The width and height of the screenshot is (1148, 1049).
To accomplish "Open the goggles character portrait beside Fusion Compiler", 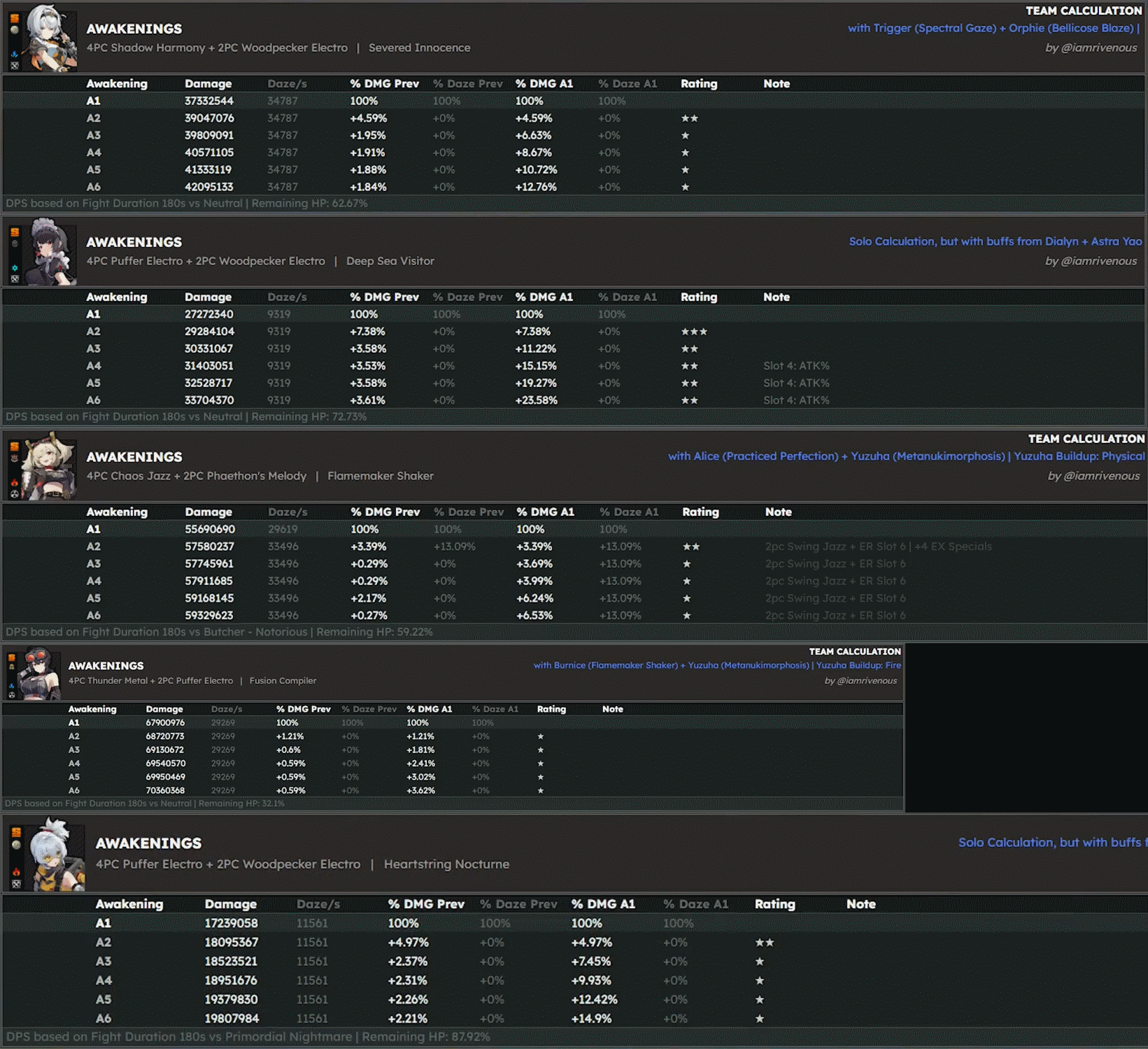I will tap(41, 673).
